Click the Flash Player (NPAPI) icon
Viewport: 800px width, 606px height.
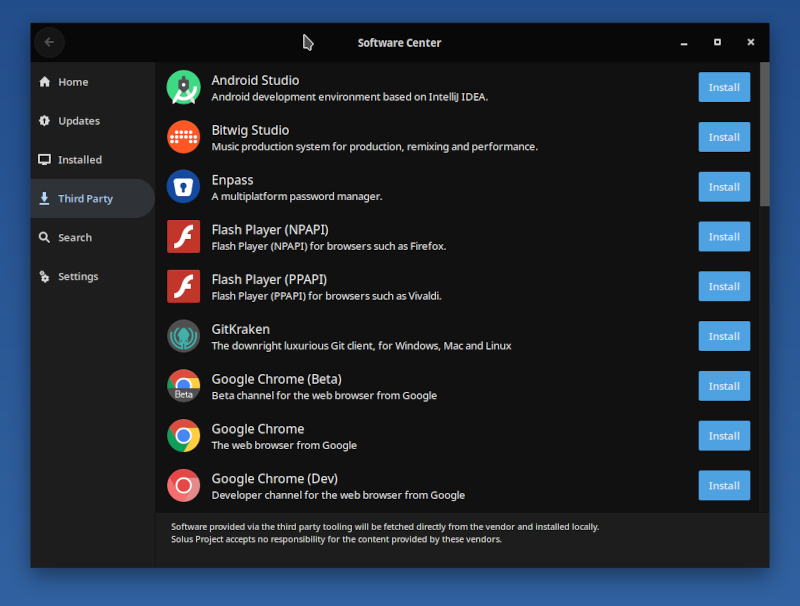183,237
